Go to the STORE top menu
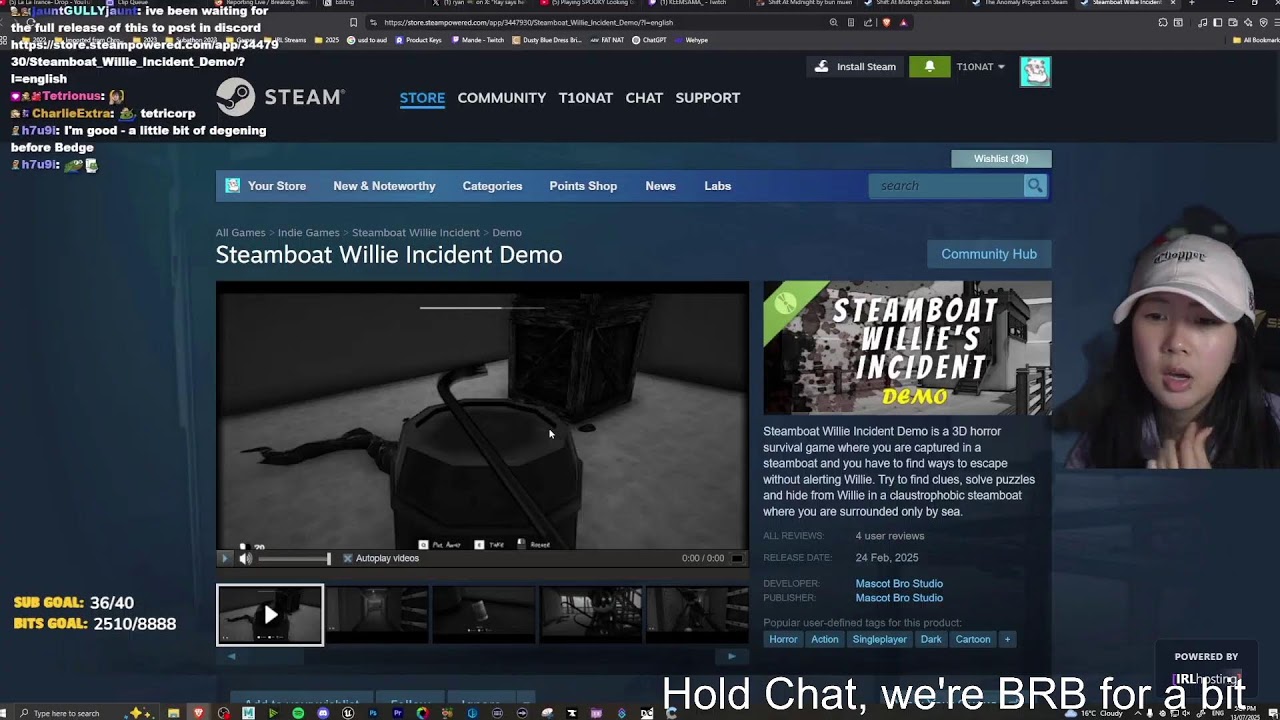Image resolution: width=1280 pixels, height=720 pixels. tap(422, 98)
